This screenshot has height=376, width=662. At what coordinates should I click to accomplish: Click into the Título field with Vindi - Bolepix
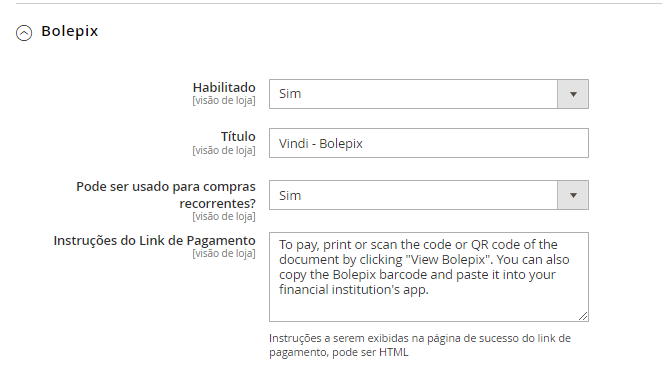point(429,143)
